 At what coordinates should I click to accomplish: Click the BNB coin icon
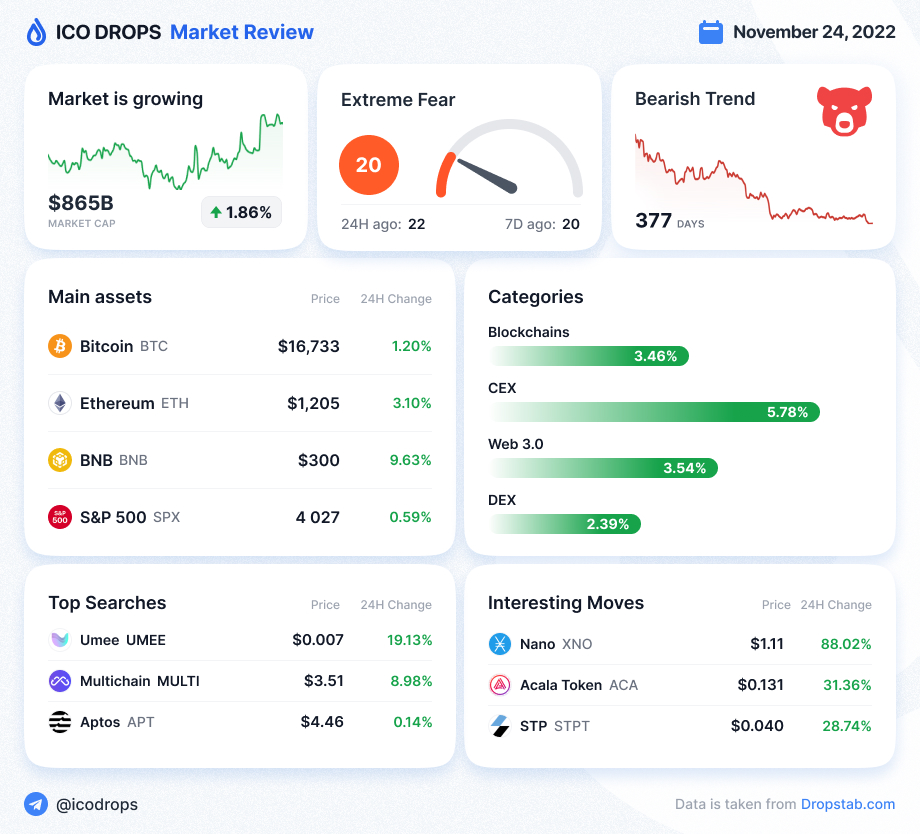(x=60, y=460)
